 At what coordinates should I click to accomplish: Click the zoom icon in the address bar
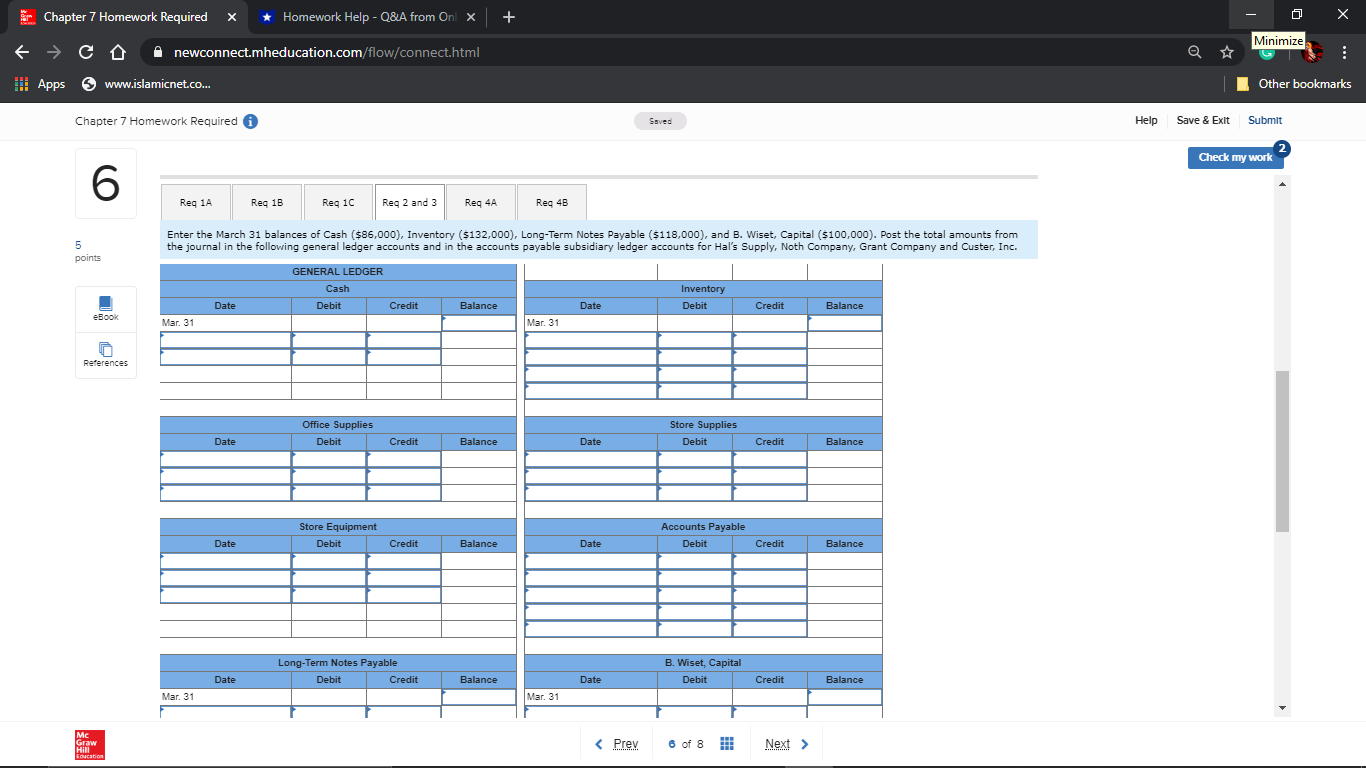(1194, 51)
